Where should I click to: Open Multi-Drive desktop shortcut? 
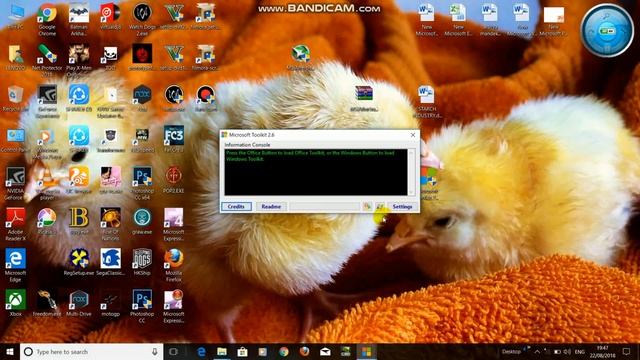coord(79,302)
